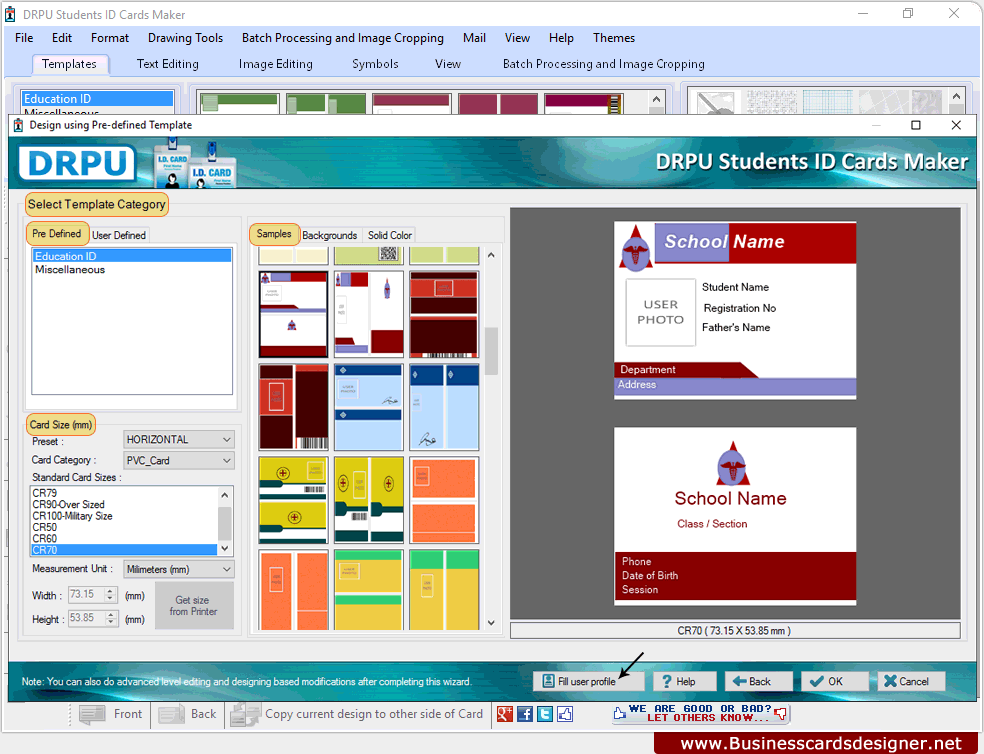Expand the Preset dropdown showing HORIZONTAL

coord(179,439)
